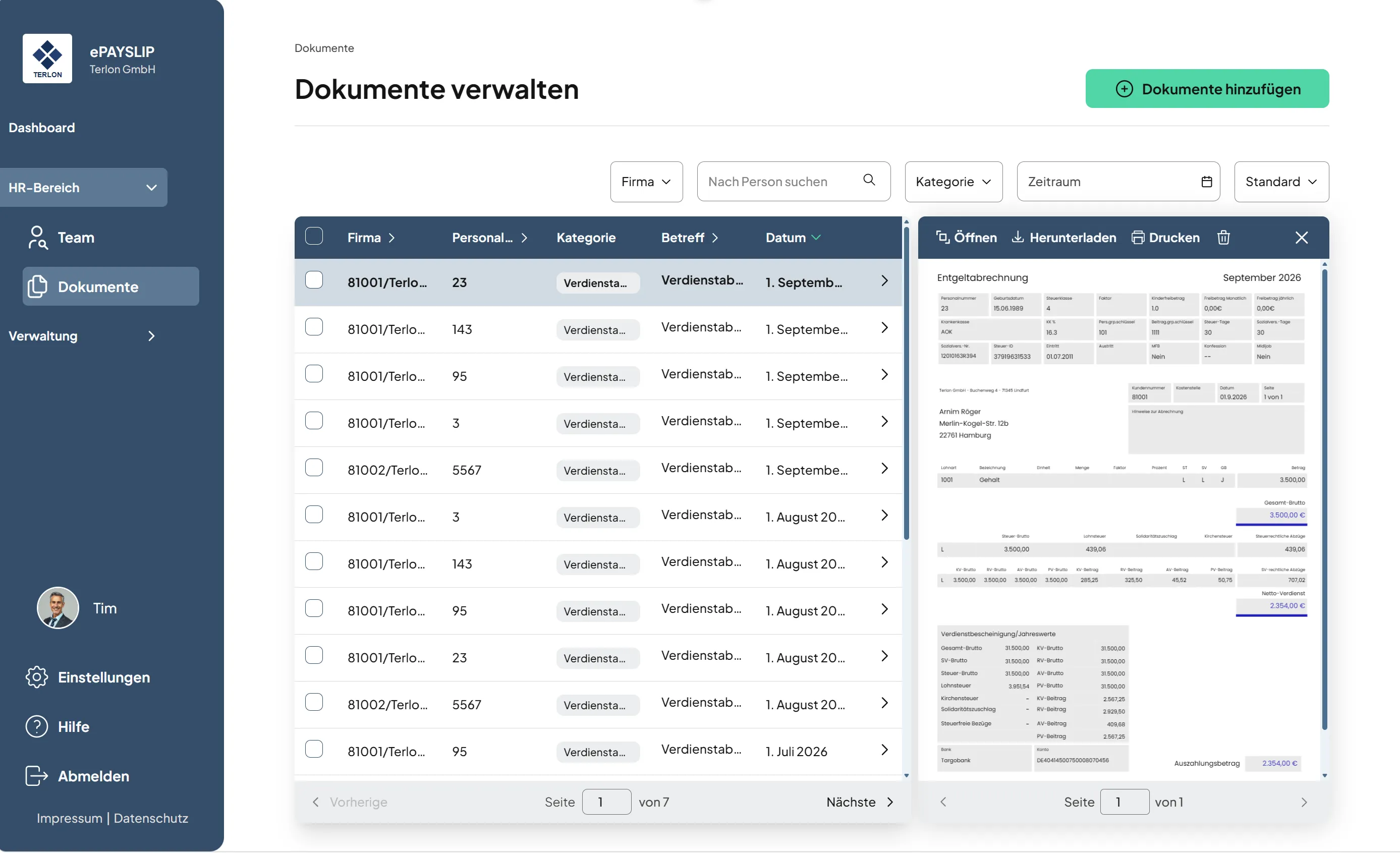The height and width of the screenshot is (853, 1400).
Task: Close the preview panel with X
Action: 1301,238
